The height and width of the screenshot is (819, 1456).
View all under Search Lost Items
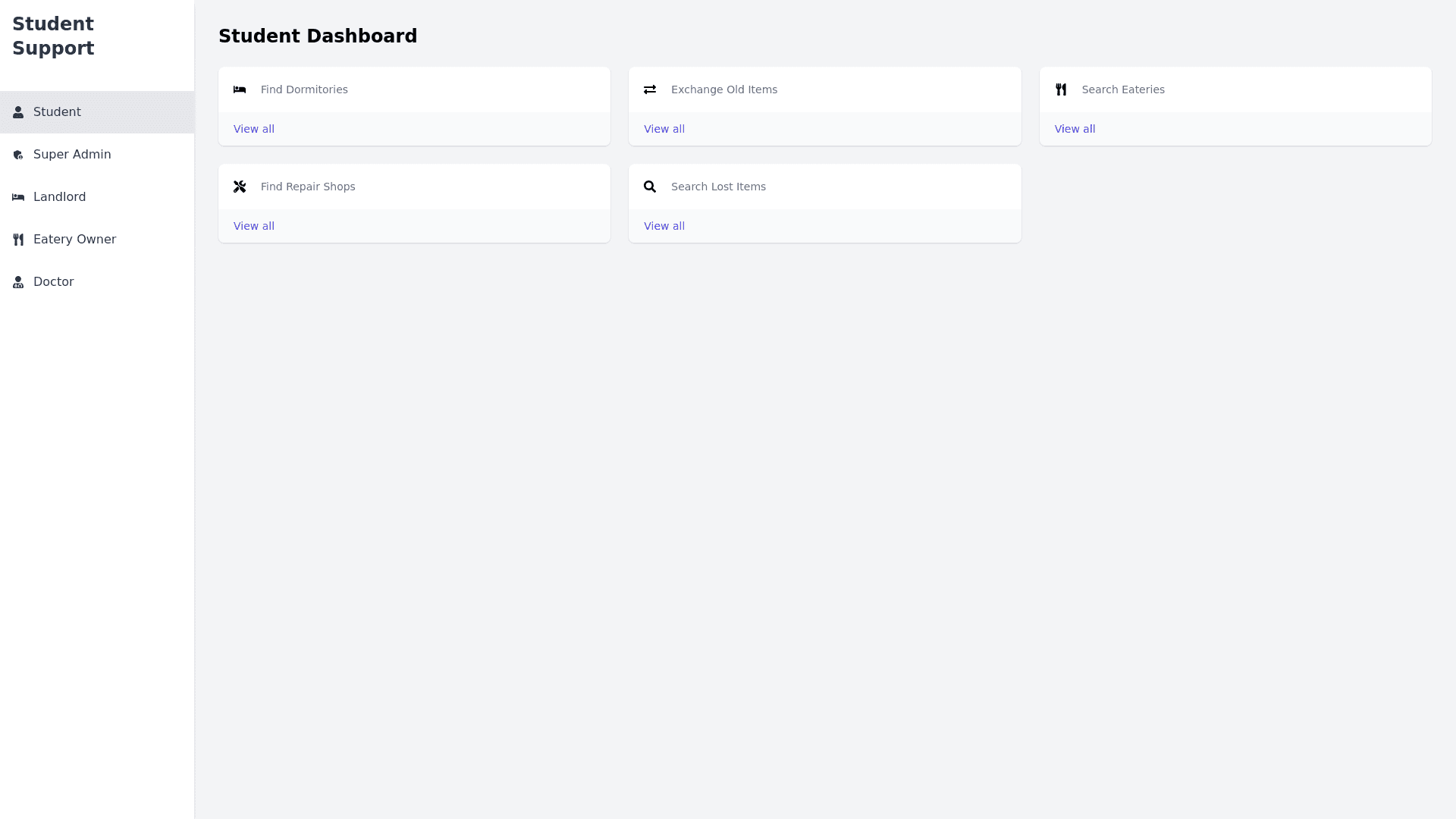(664, 226)
